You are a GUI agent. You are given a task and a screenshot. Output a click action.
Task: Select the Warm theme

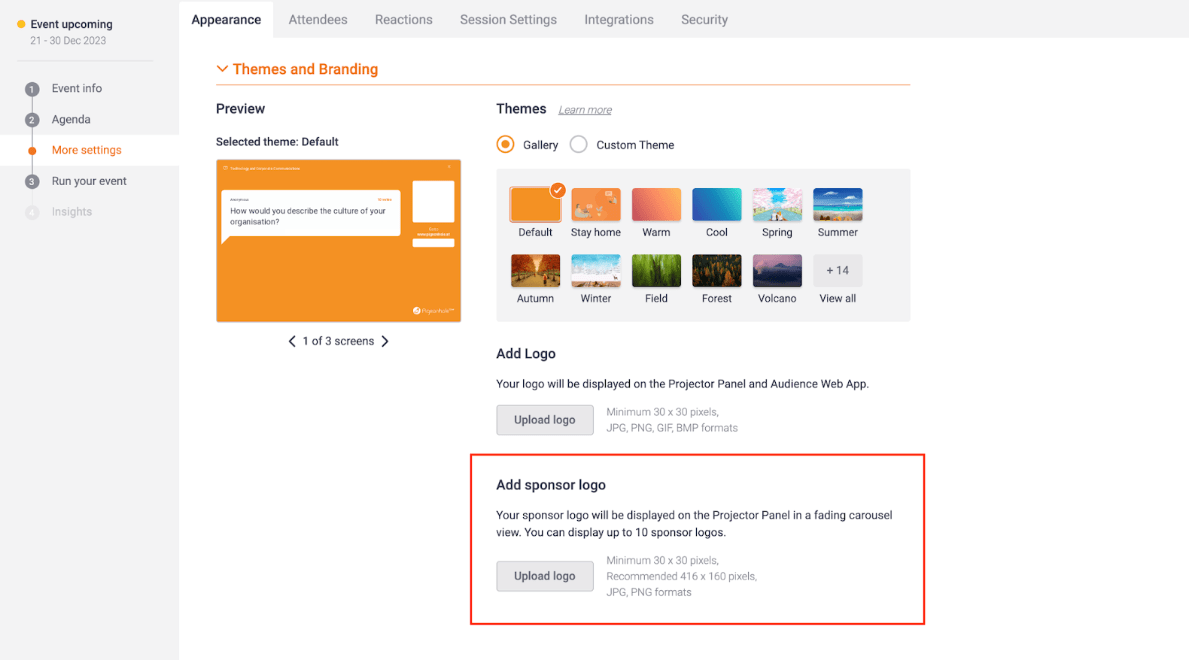(656, 204)
